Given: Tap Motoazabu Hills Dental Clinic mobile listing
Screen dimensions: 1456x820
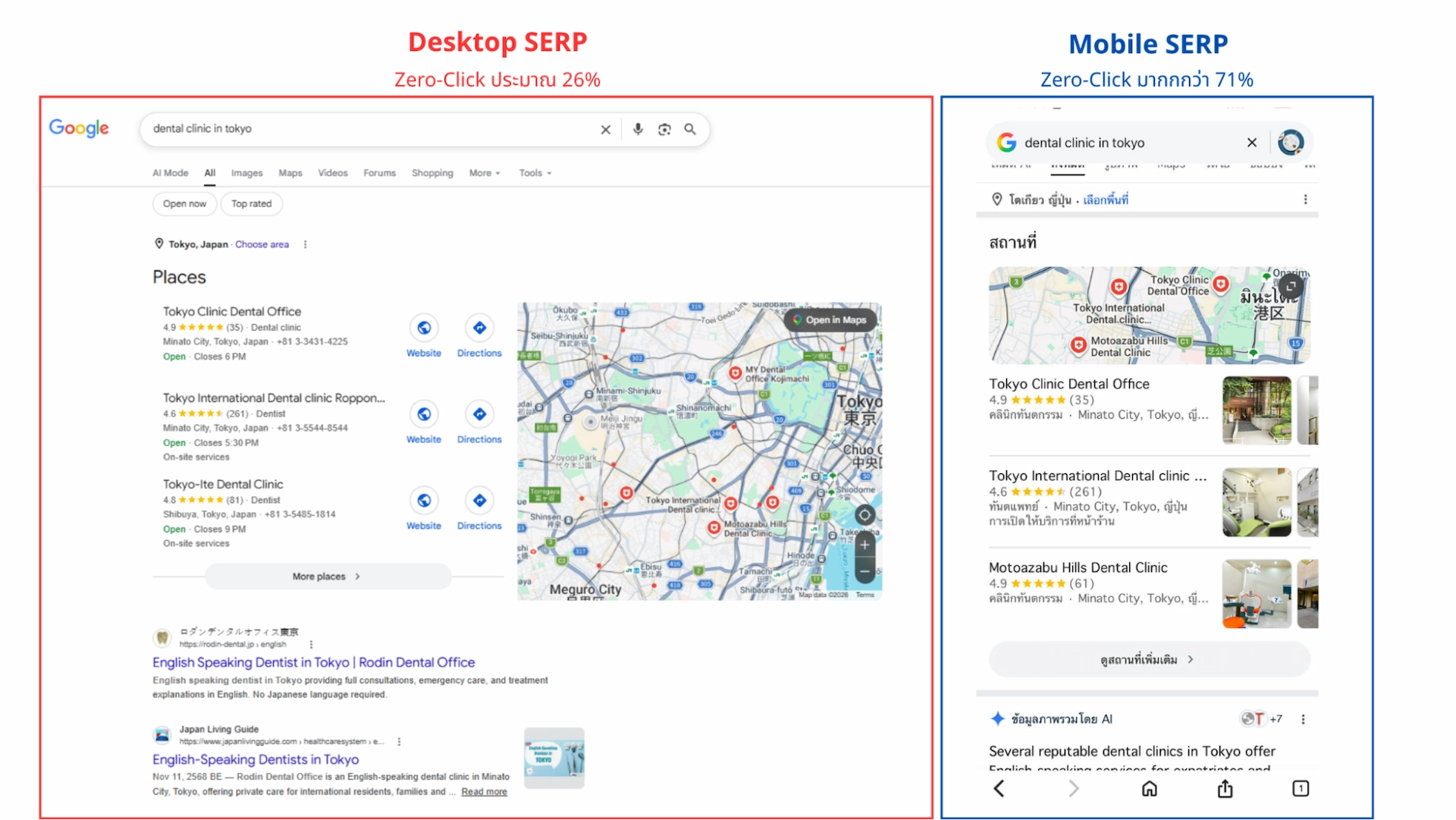Looking at the screenshot, I should coord(1150,595).
